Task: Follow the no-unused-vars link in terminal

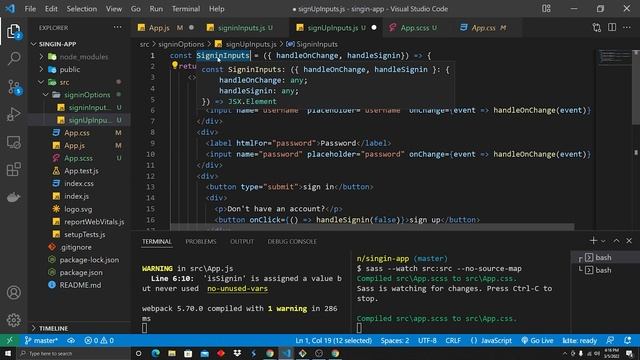Action: 237,288
